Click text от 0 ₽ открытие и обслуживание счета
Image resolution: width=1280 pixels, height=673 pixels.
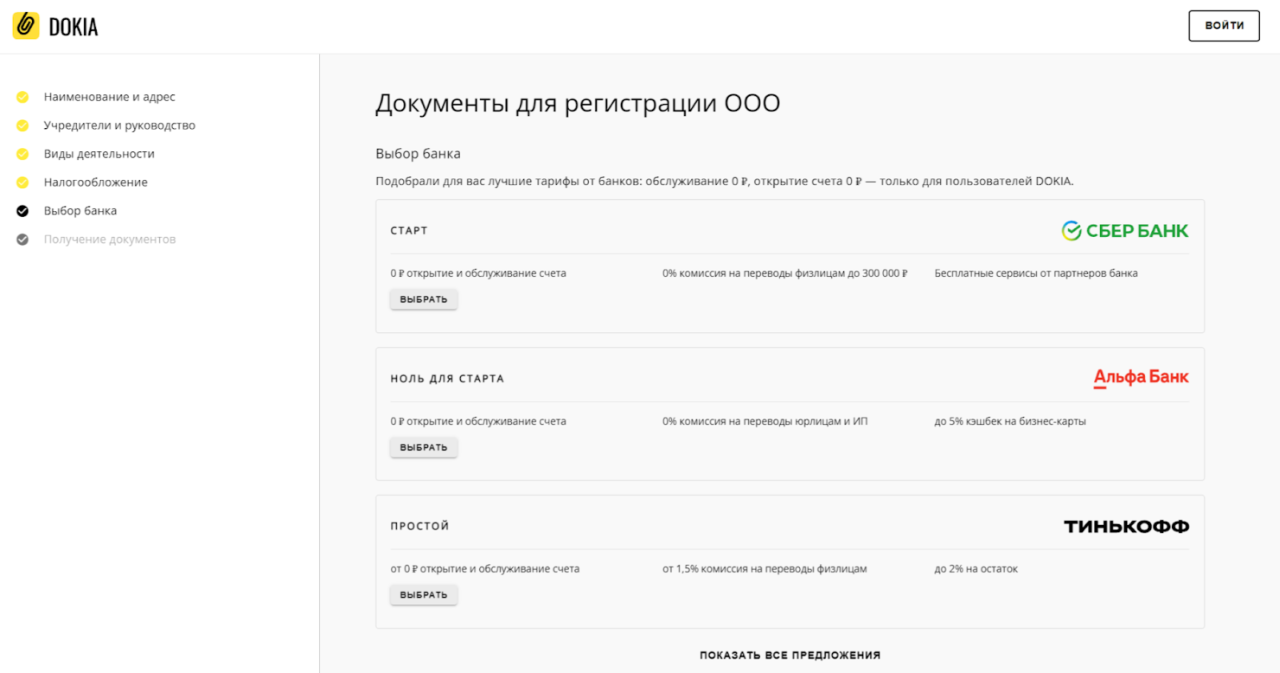click(485, 569)
